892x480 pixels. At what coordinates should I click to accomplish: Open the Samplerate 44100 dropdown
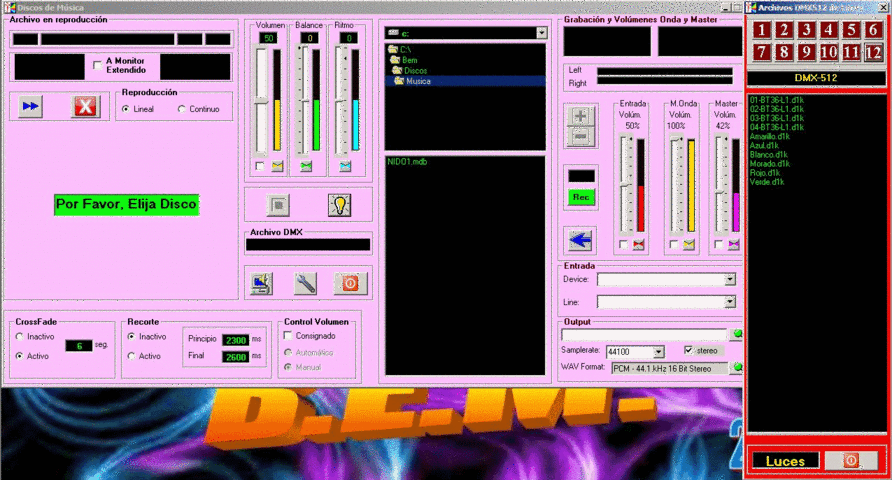658,352
